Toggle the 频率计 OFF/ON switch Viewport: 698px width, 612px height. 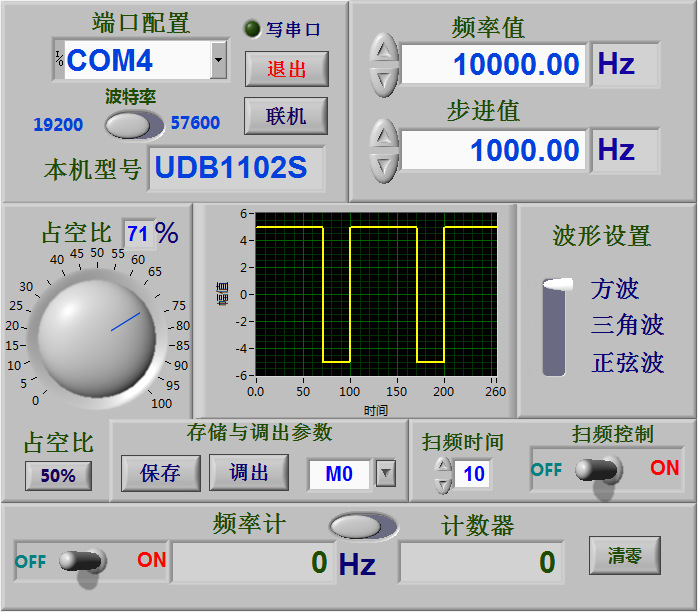(x=83, y=562)
